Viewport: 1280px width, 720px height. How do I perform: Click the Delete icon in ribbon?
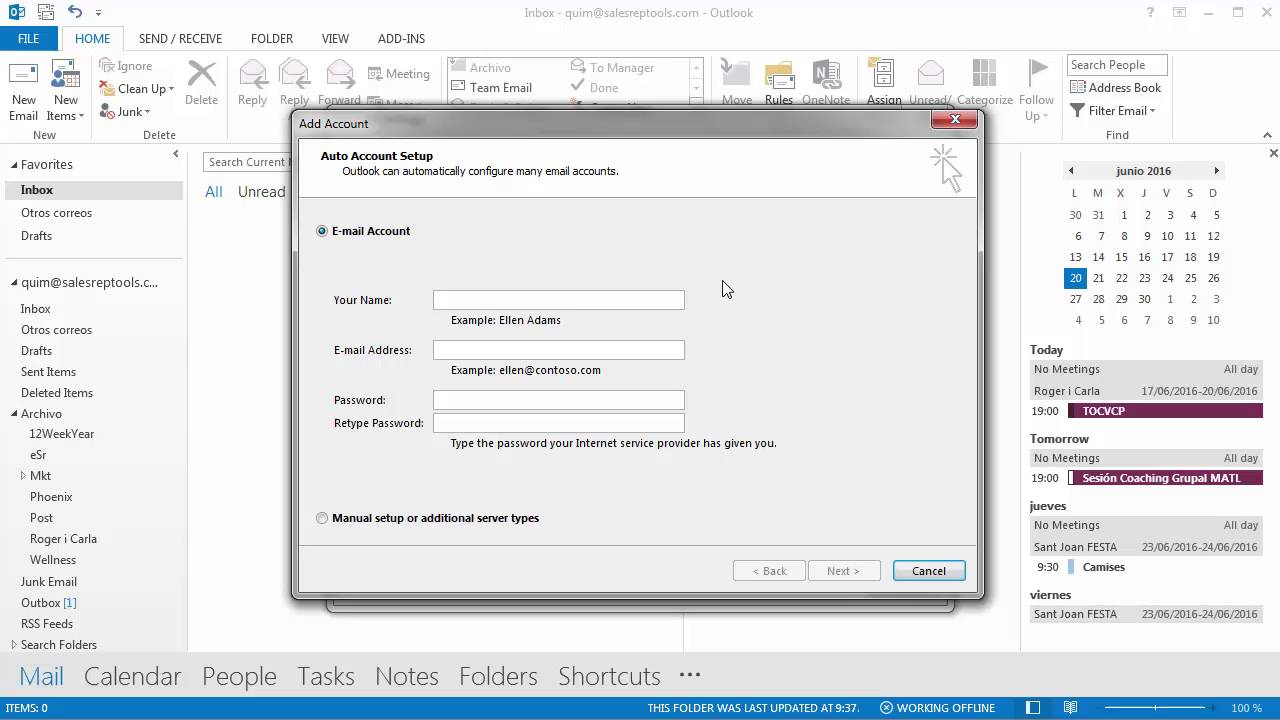(202, 75)
